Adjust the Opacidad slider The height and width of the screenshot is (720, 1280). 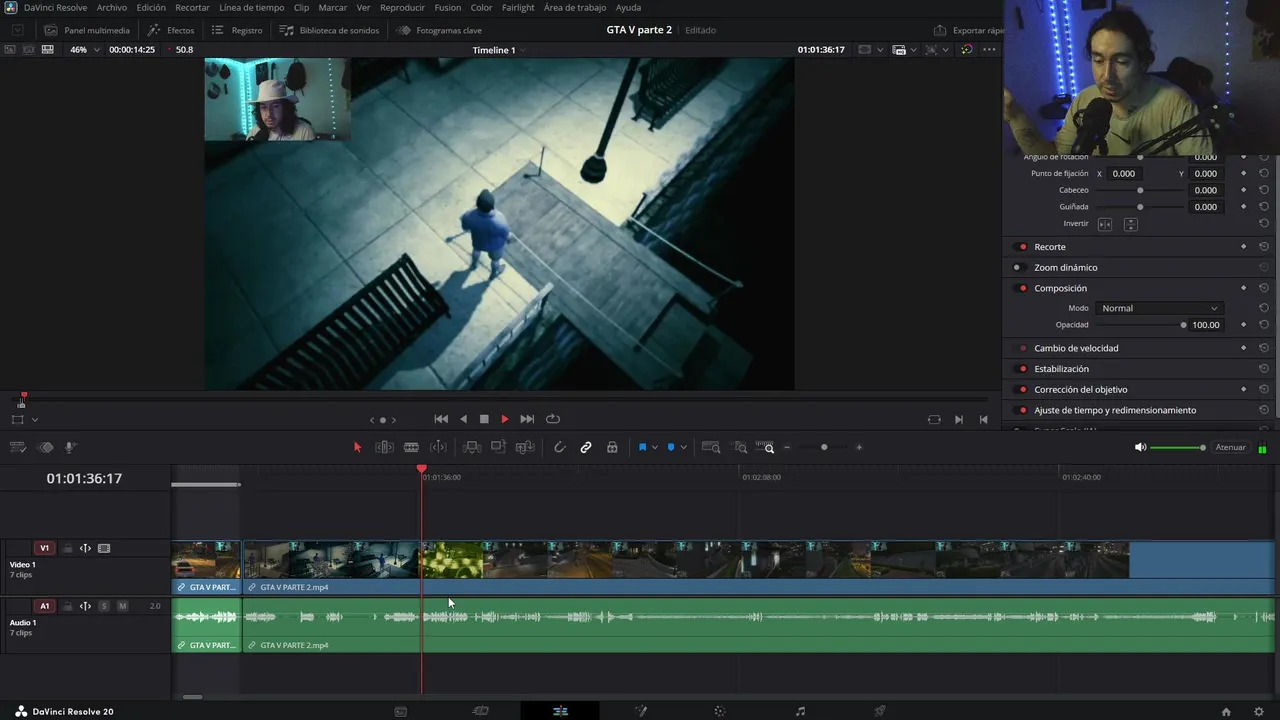click(x=1140, y=325)
